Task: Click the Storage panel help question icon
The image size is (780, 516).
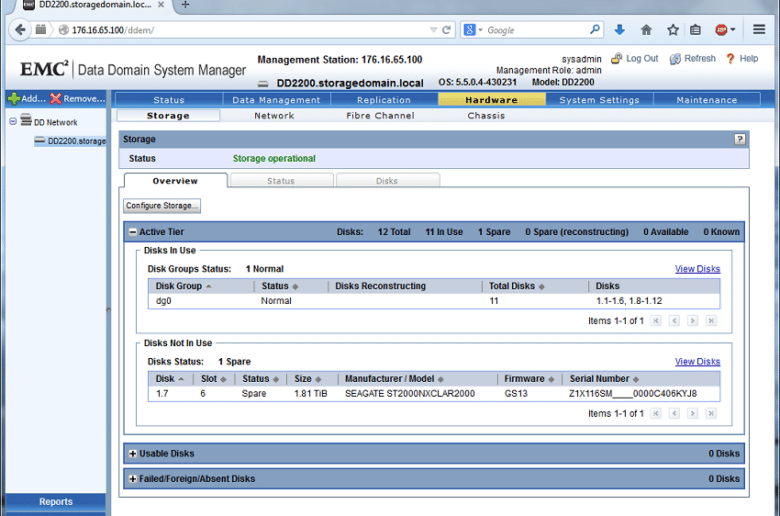Action: (740, 139)
